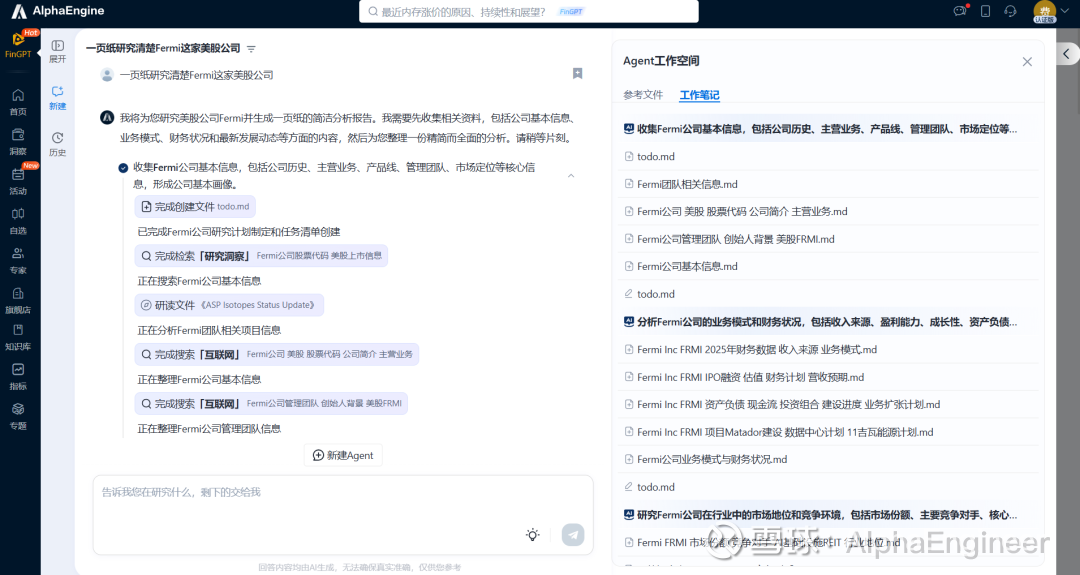Open 历史 history icon
This screenshot has width=1080, height=575.
click(58, 144)
